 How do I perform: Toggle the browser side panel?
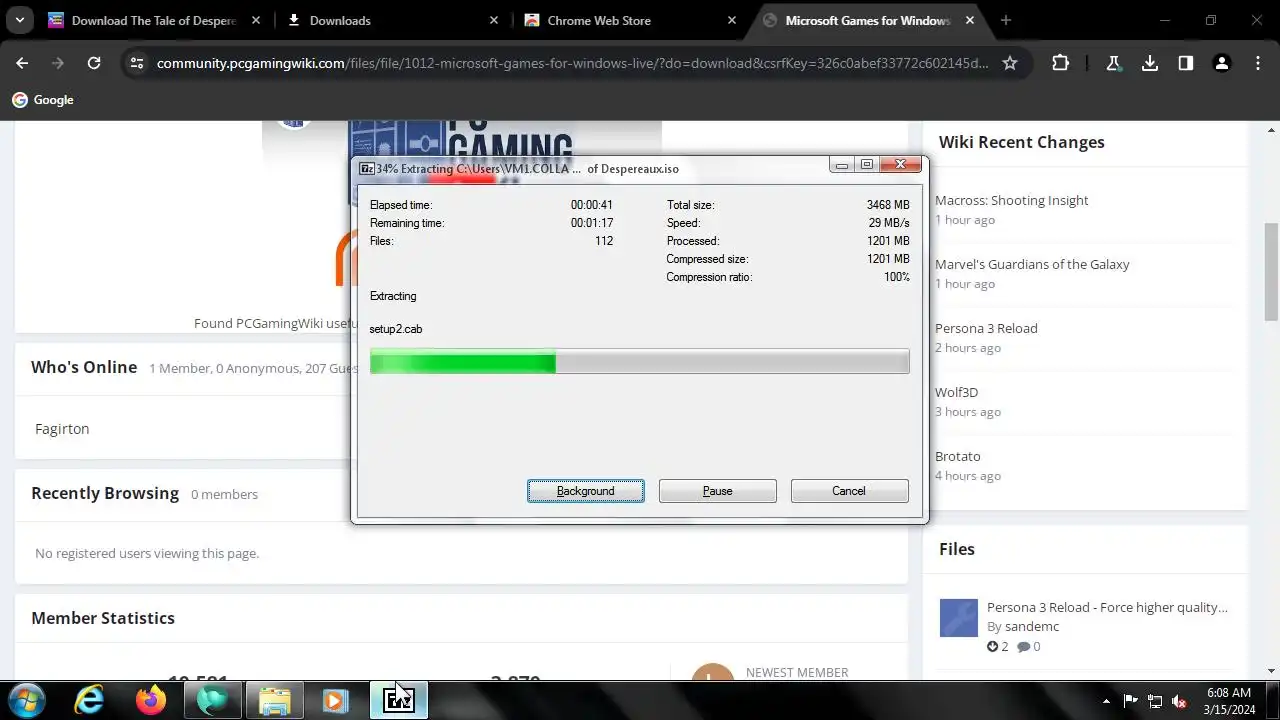pos(1185,63)
